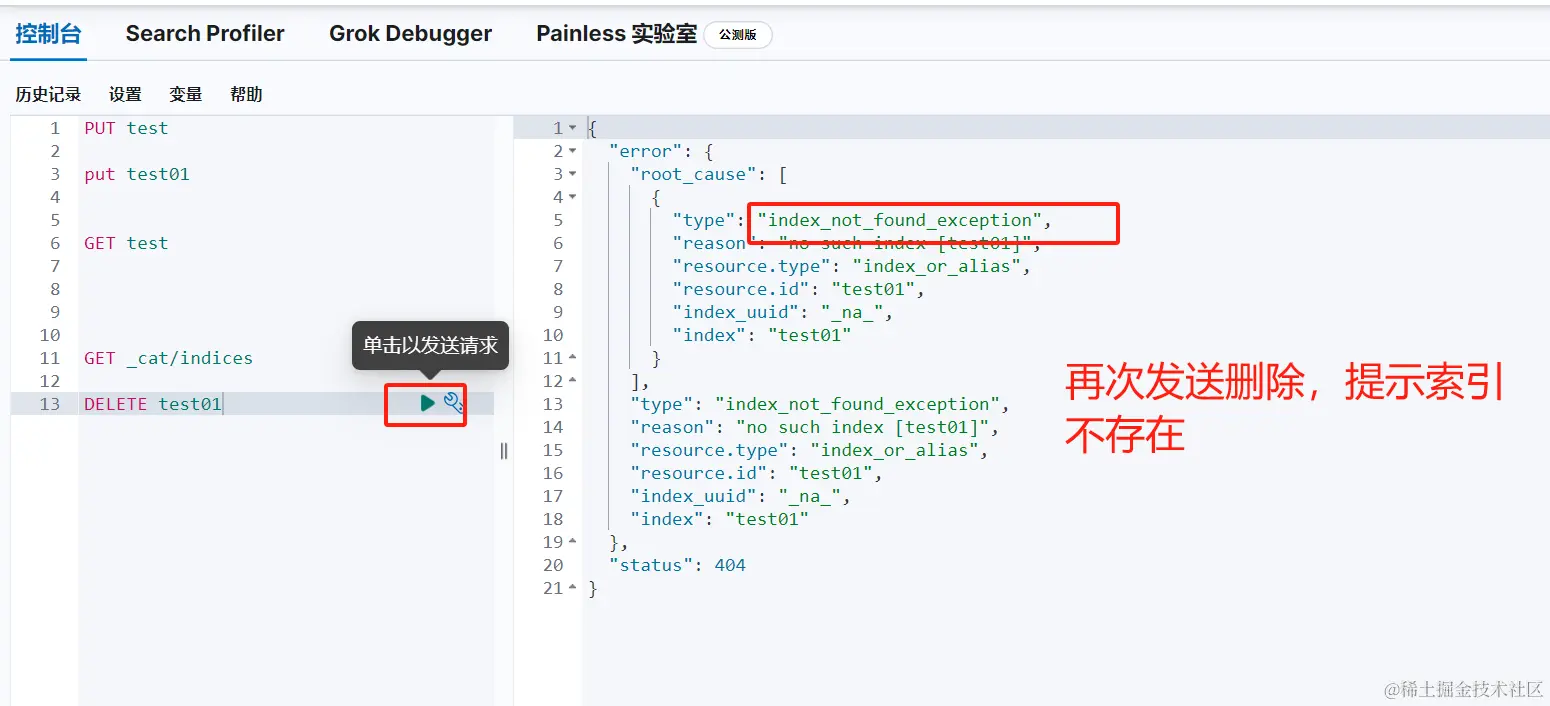Open the Grok Debugger tab
The image size is (1550, 706).
(410, 33)
